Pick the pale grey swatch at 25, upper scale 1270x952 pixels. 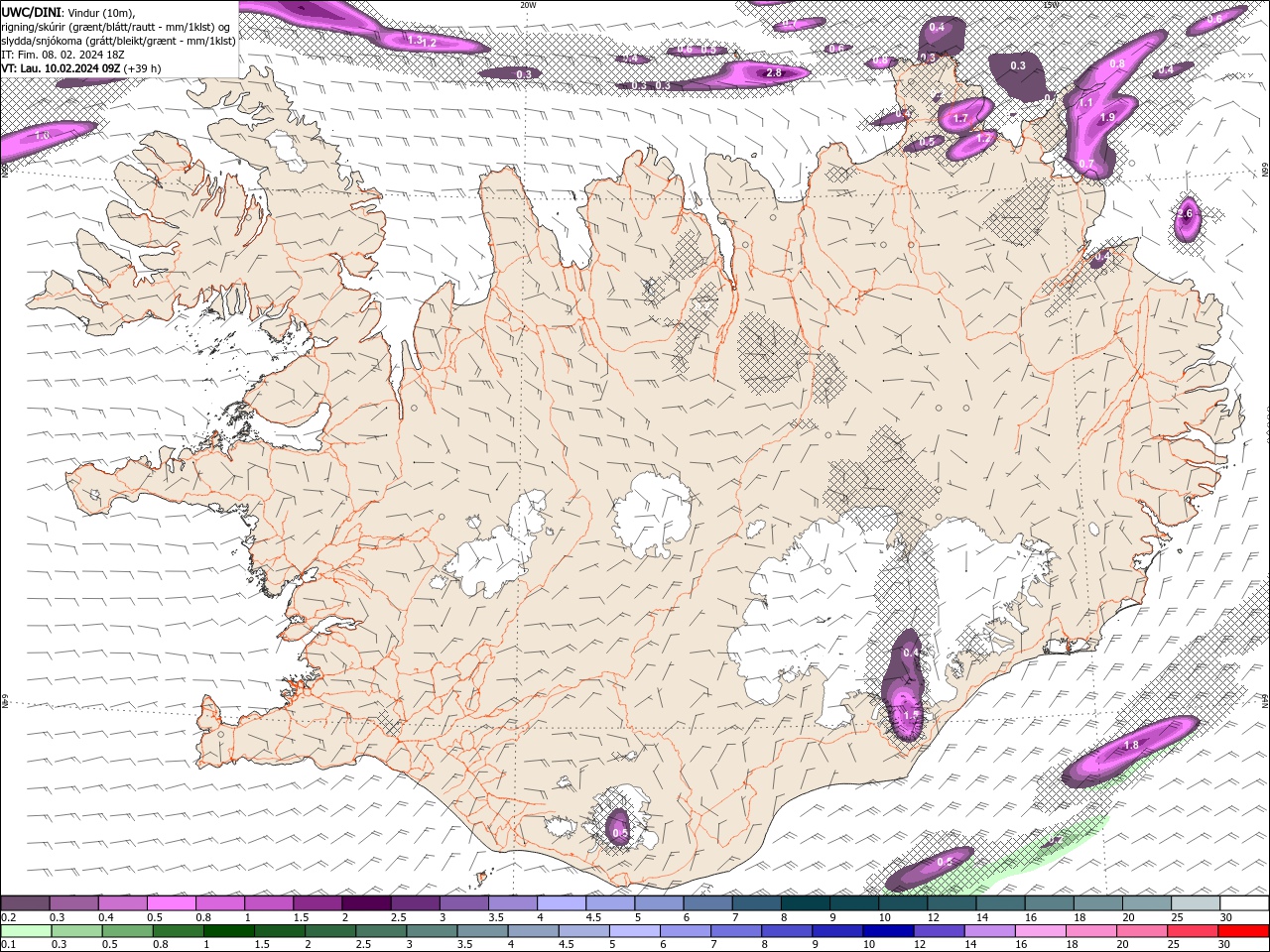pyautogui.click(x=1197, y=903)
